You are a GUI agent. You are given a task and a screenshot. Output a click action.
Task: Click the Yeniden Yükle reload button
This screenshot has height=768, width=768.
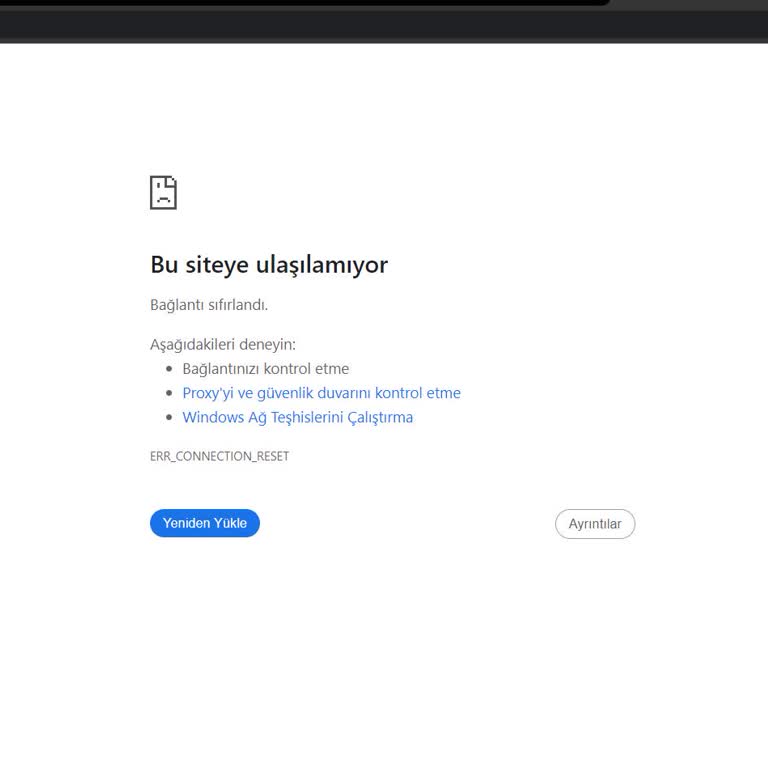point(205,523)
